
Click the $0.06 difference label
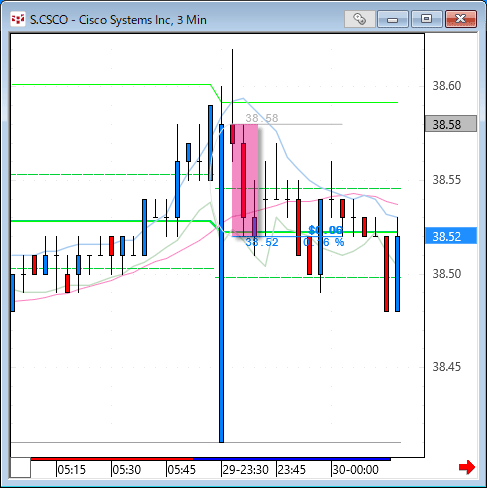(x=325, y=230)
